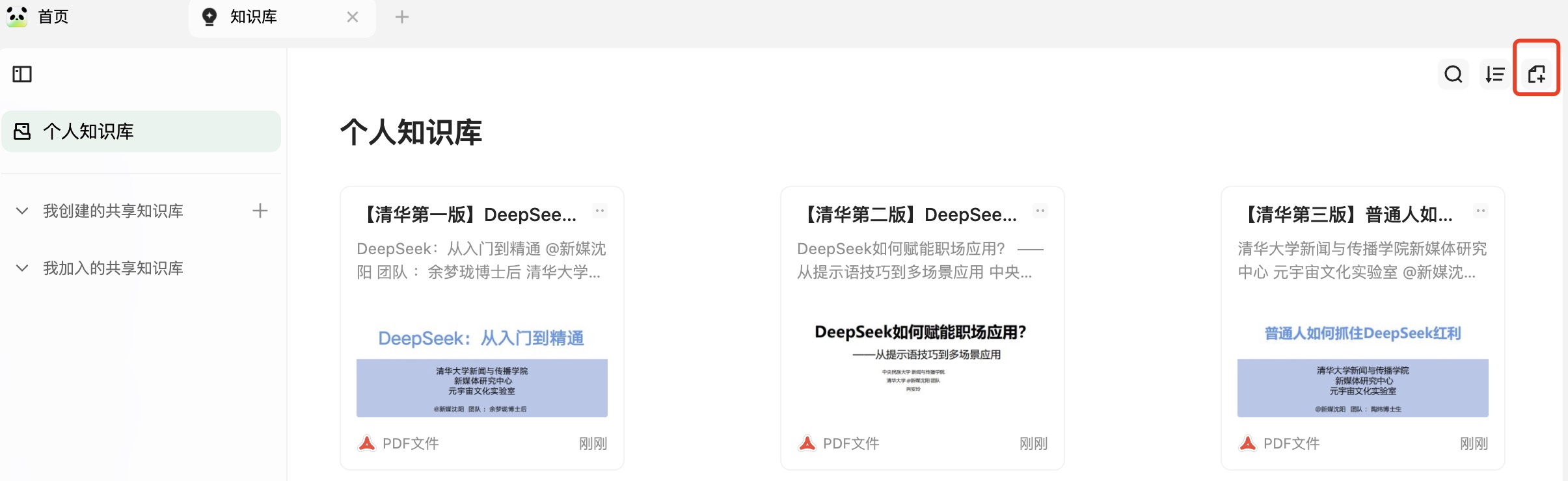Open more options on 清华第二版 card

(x=1040, y=211)
